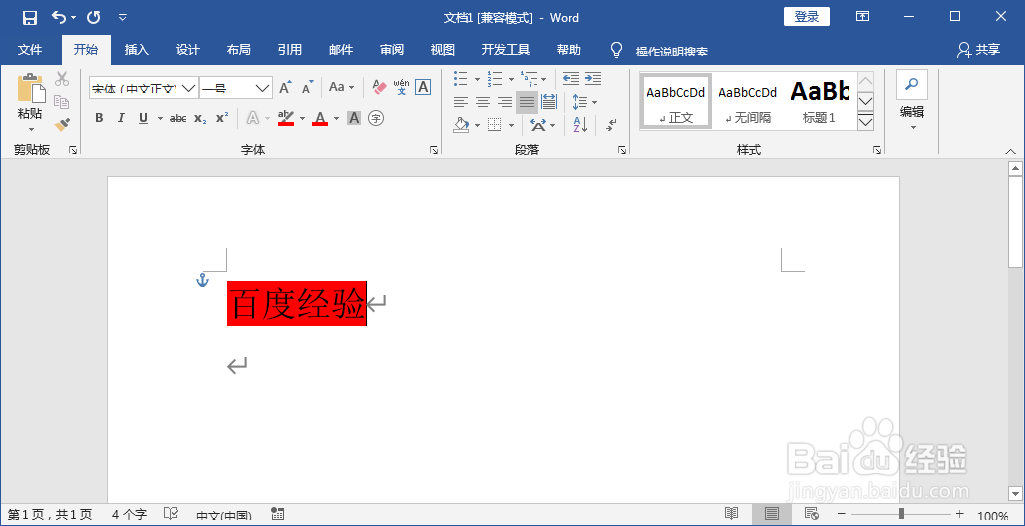The image size is (1025, 526).
Task: Open the font color dropdown arrow
Action: tap(337, 118)
